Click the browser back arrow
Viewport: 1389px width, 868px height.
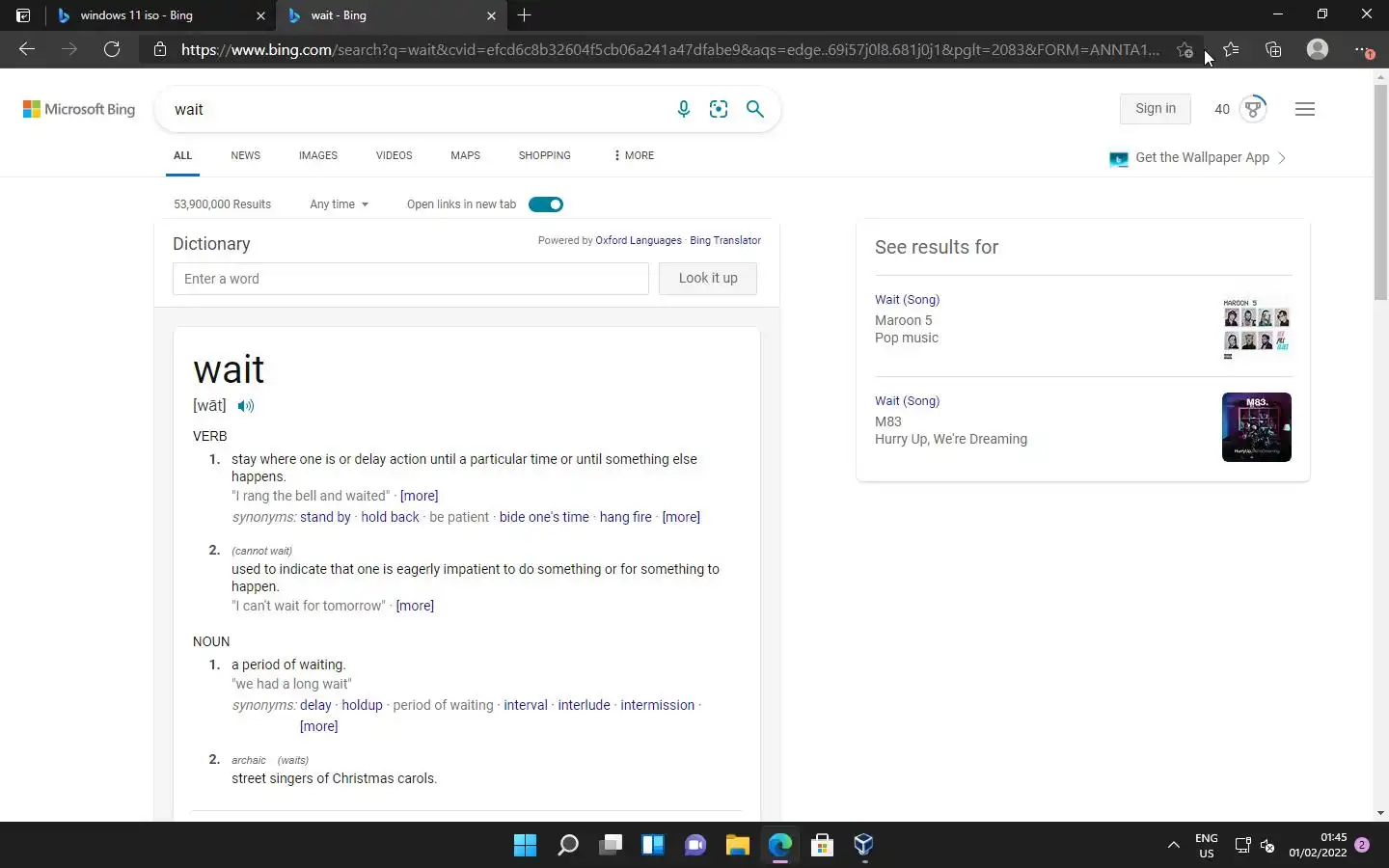click(x=27, y=49)
